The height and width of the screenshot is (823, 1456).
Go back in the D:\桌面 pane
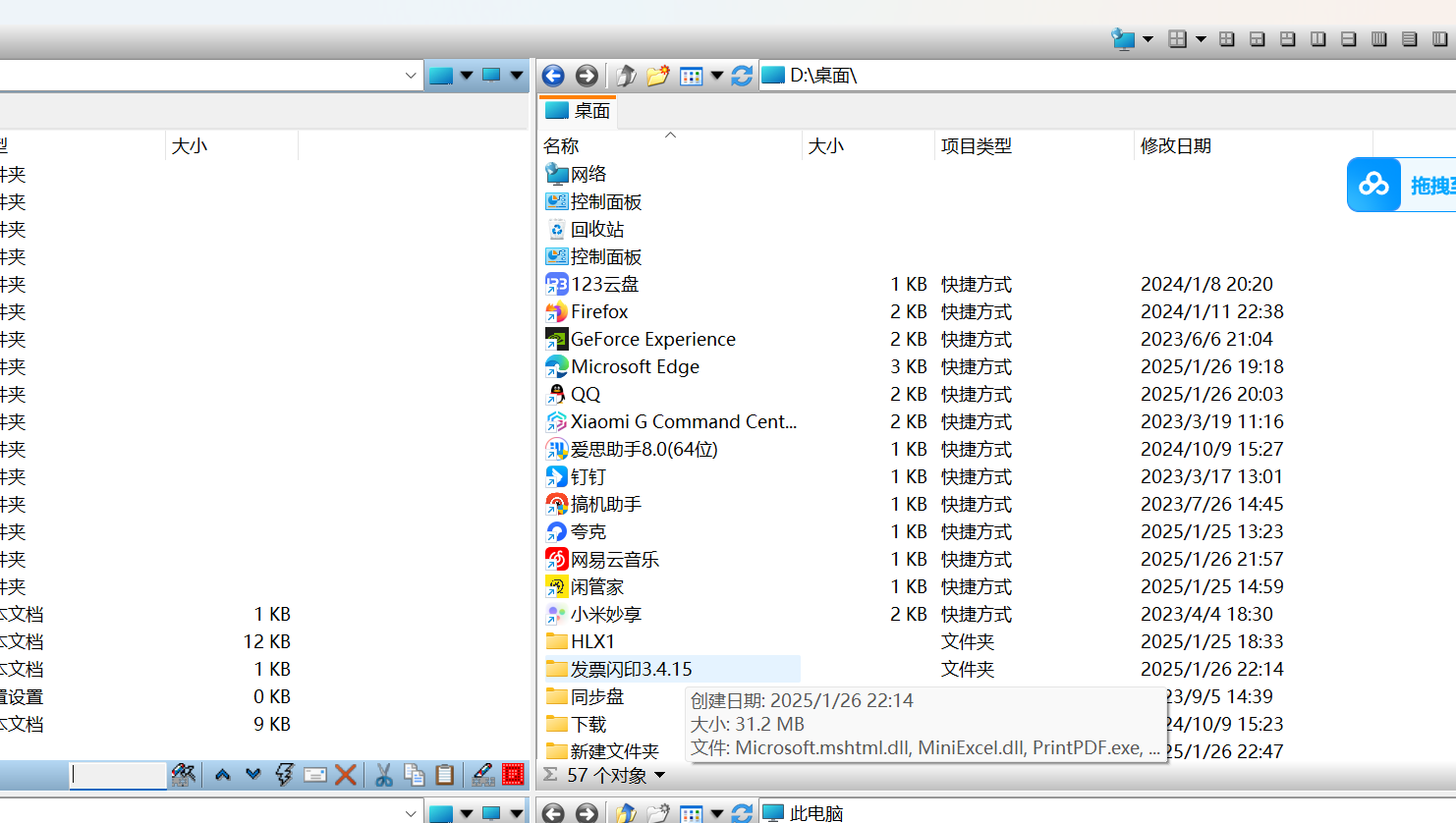(553, 76)
